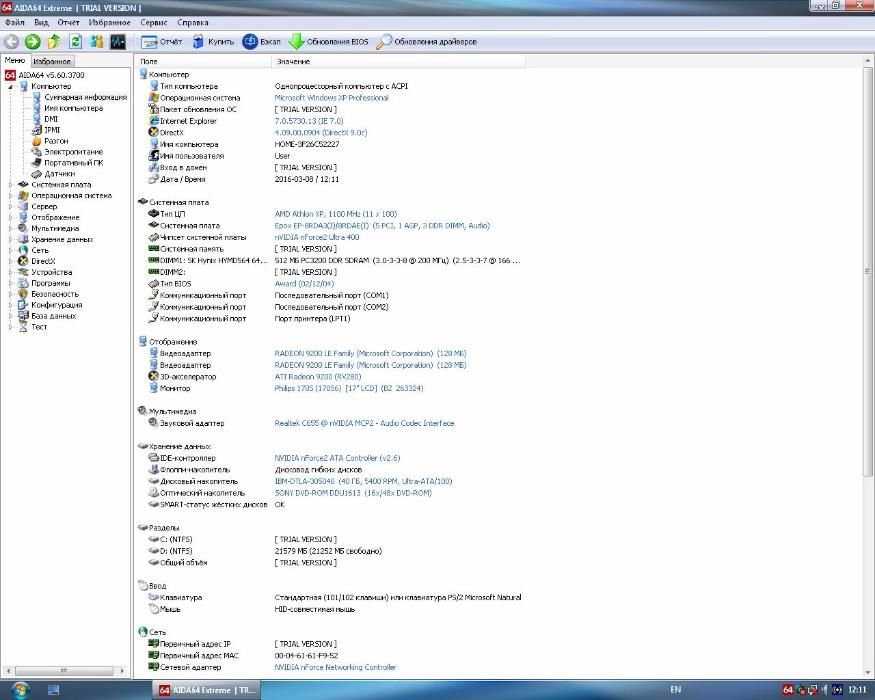Select Суммарная информация in tree

click(85, 97)
